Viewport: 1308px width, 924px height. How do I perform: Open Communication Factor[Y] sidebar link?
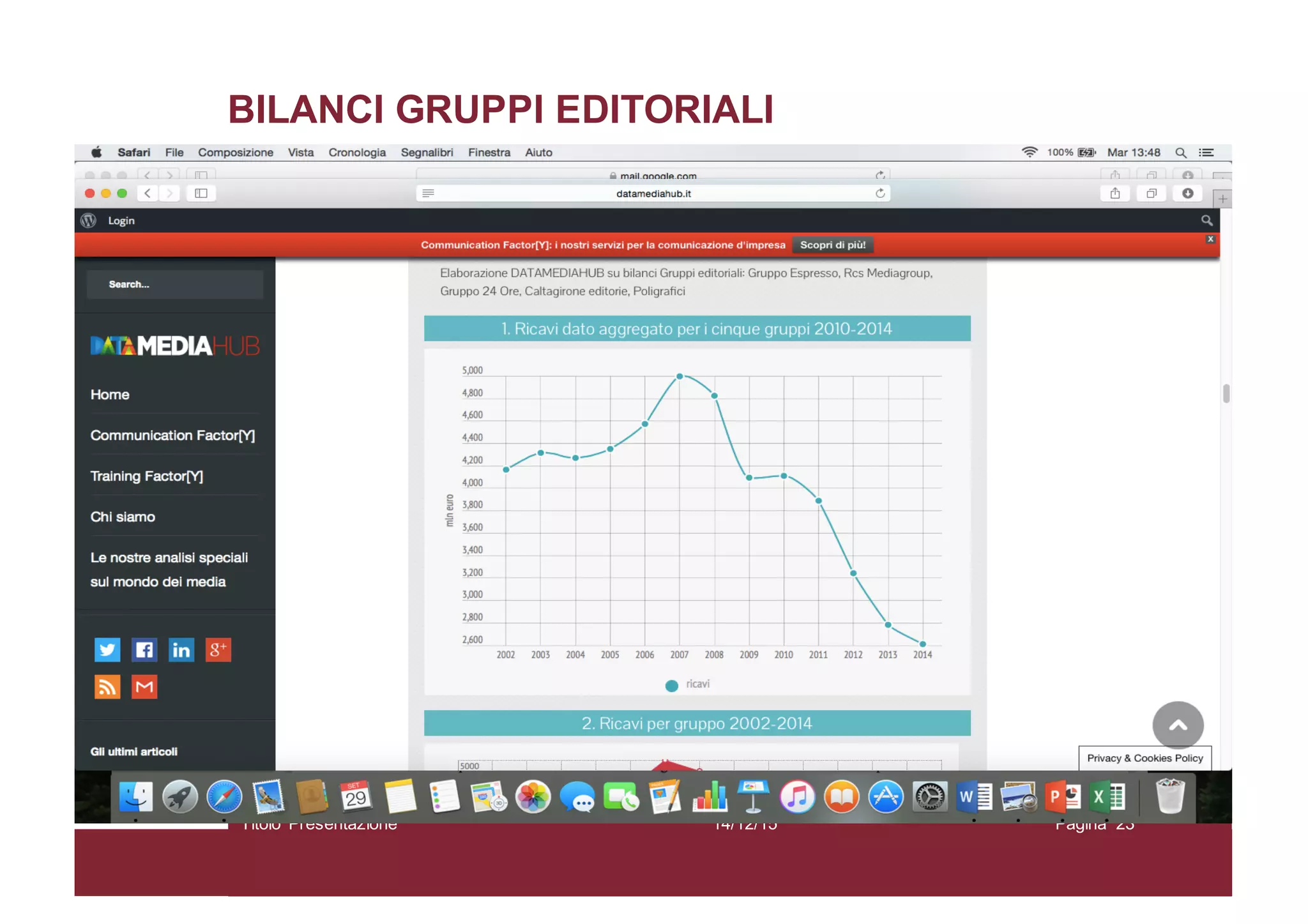coord(172,435)
